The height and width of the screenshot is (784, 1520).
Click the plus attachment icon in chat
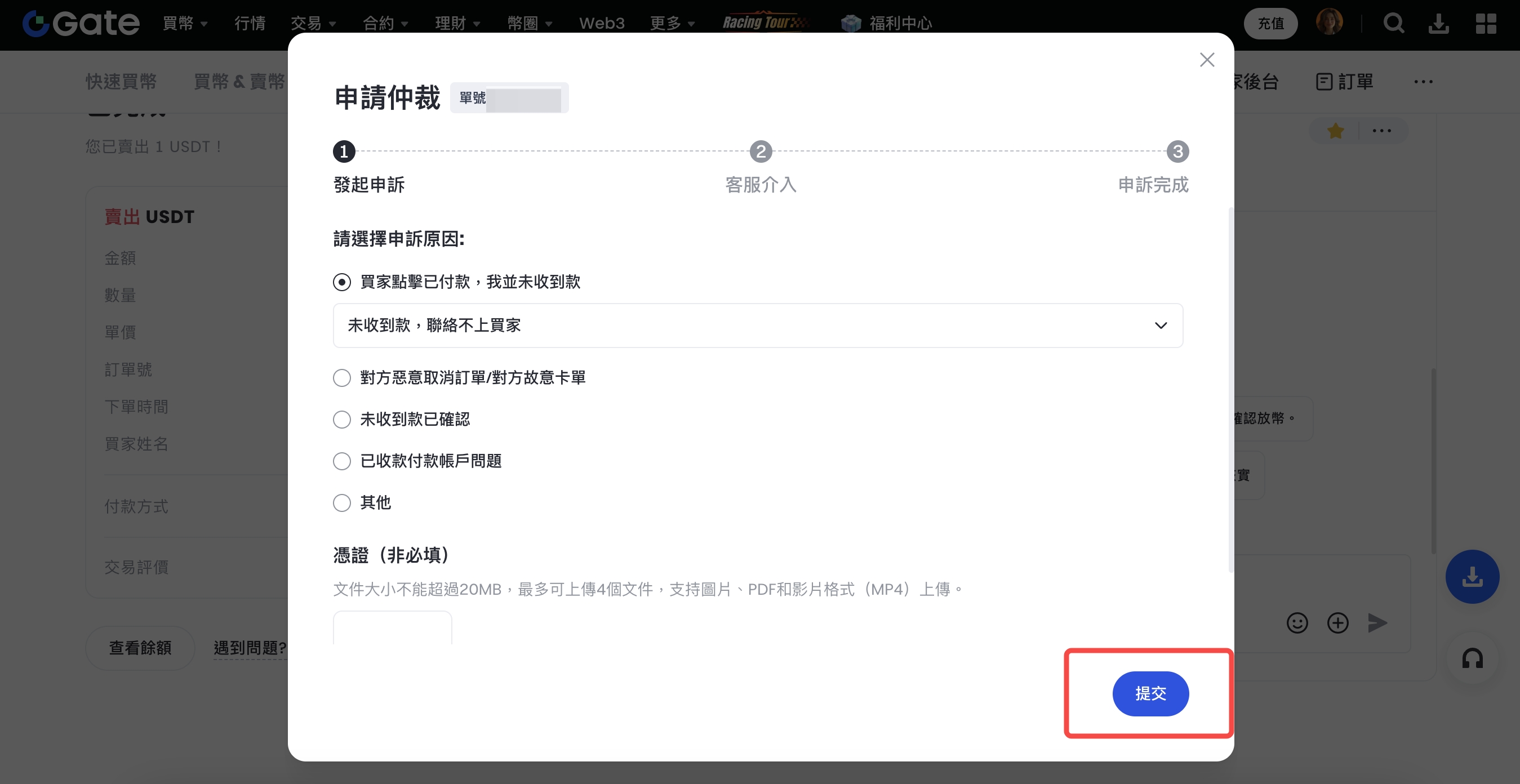pos(1337,623)
